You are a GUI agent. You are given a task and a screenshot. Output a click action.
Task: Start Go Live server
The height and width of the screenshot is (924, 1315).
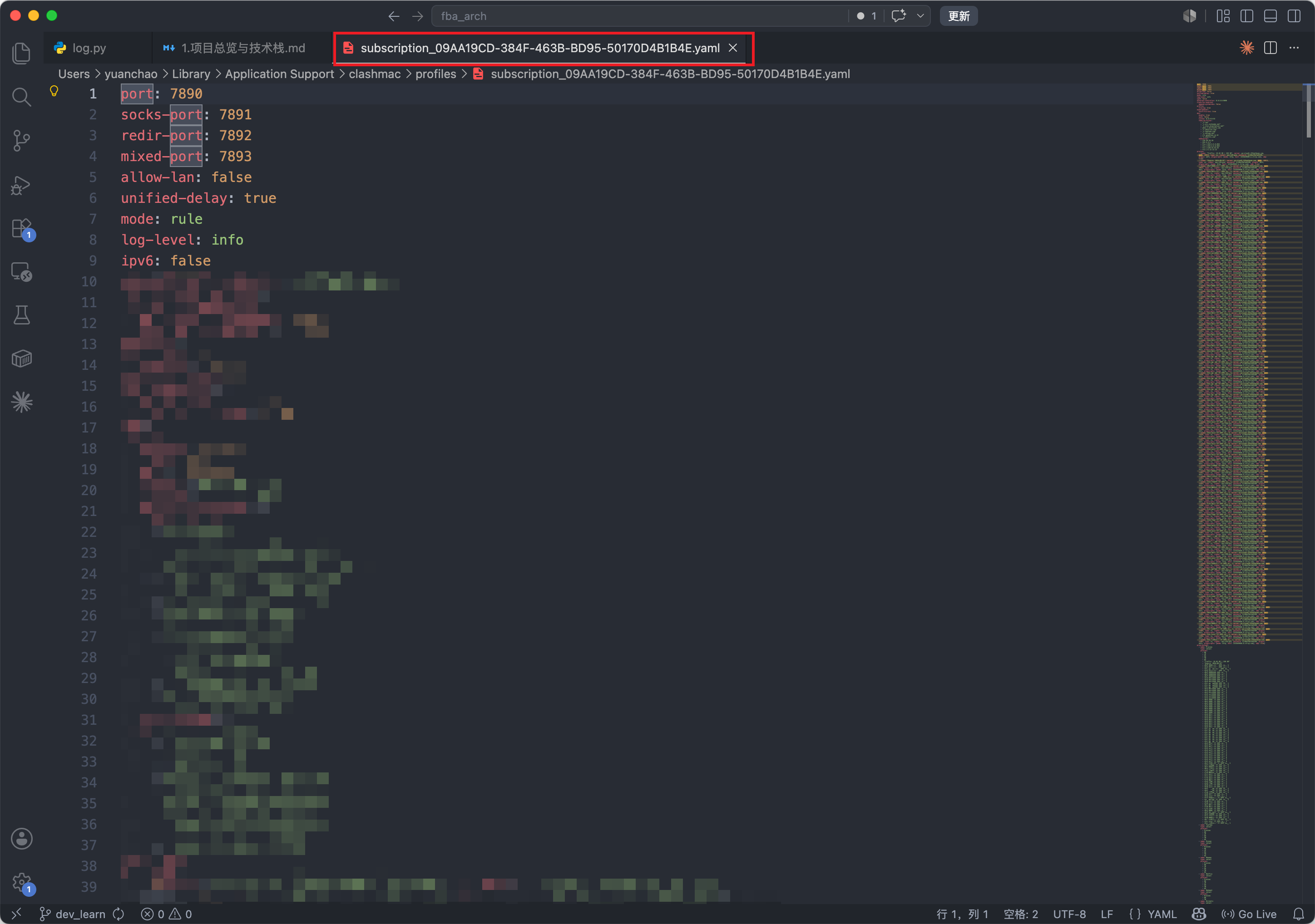pyautogui.click(x=1249, y=914)
